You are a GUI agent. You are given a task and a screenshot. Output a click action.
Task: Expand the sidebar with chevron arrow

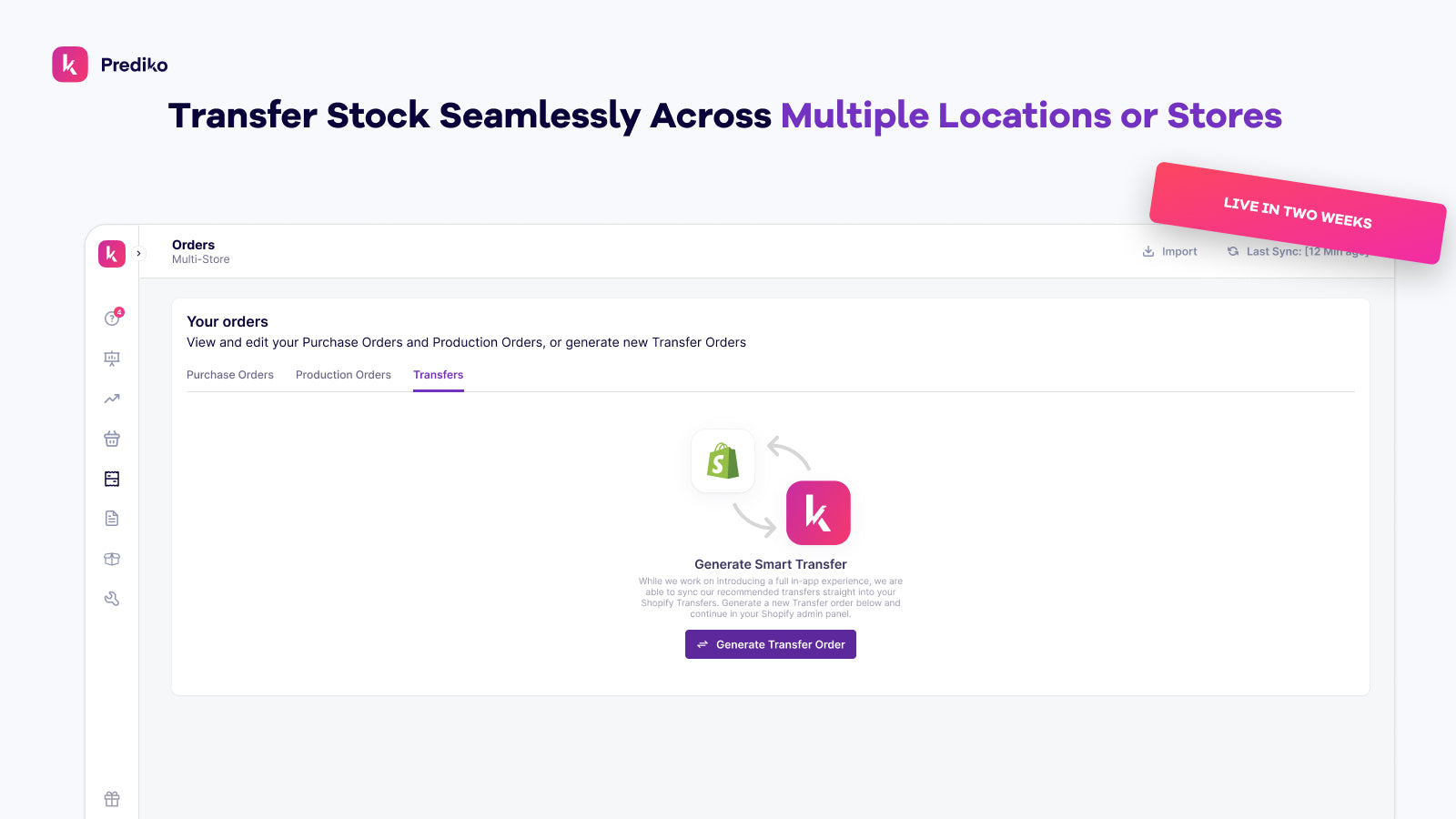coord(139,254)
